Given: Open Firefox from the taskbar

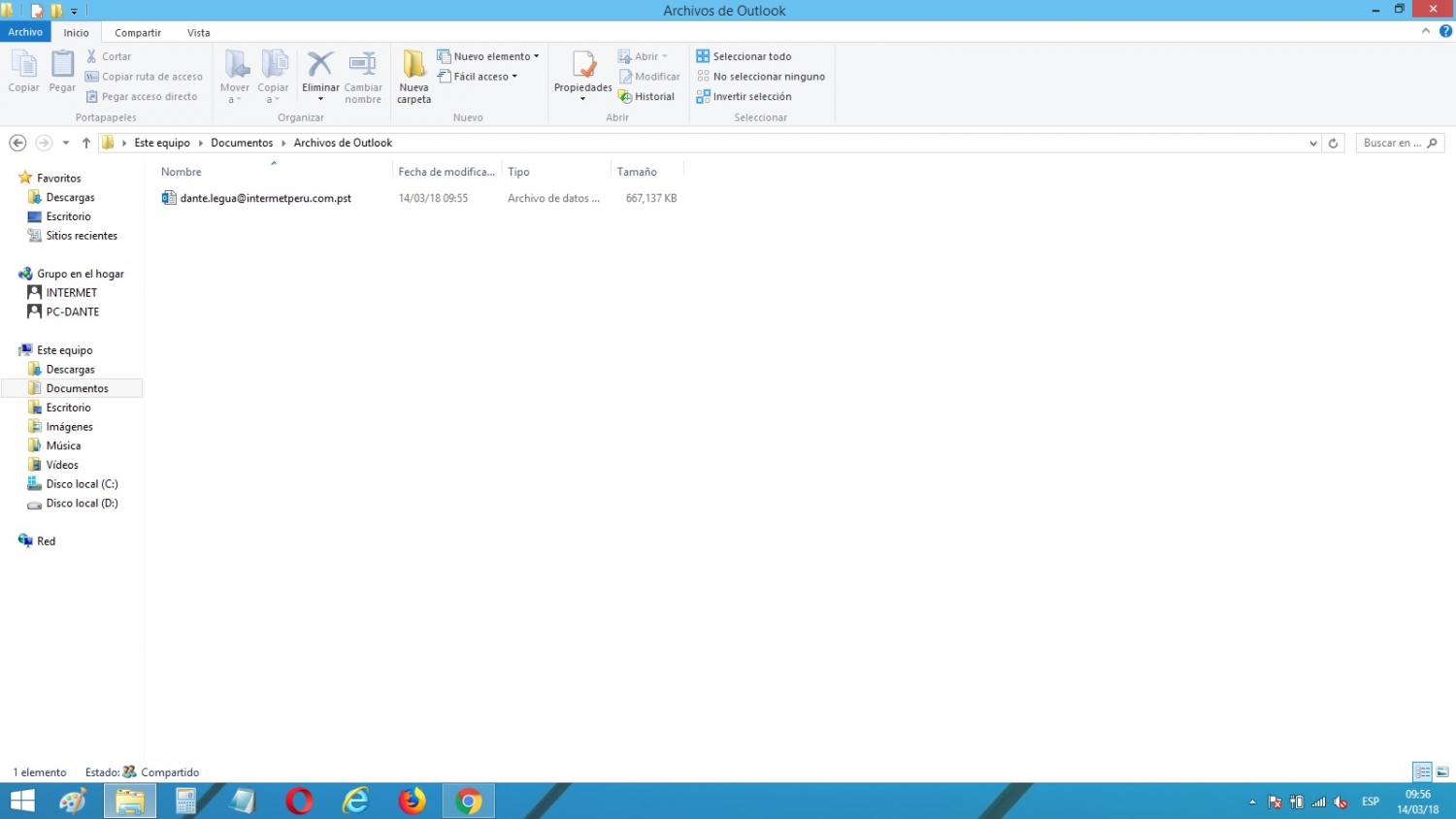Looking at the screenshot, I should tap(412, 802).
